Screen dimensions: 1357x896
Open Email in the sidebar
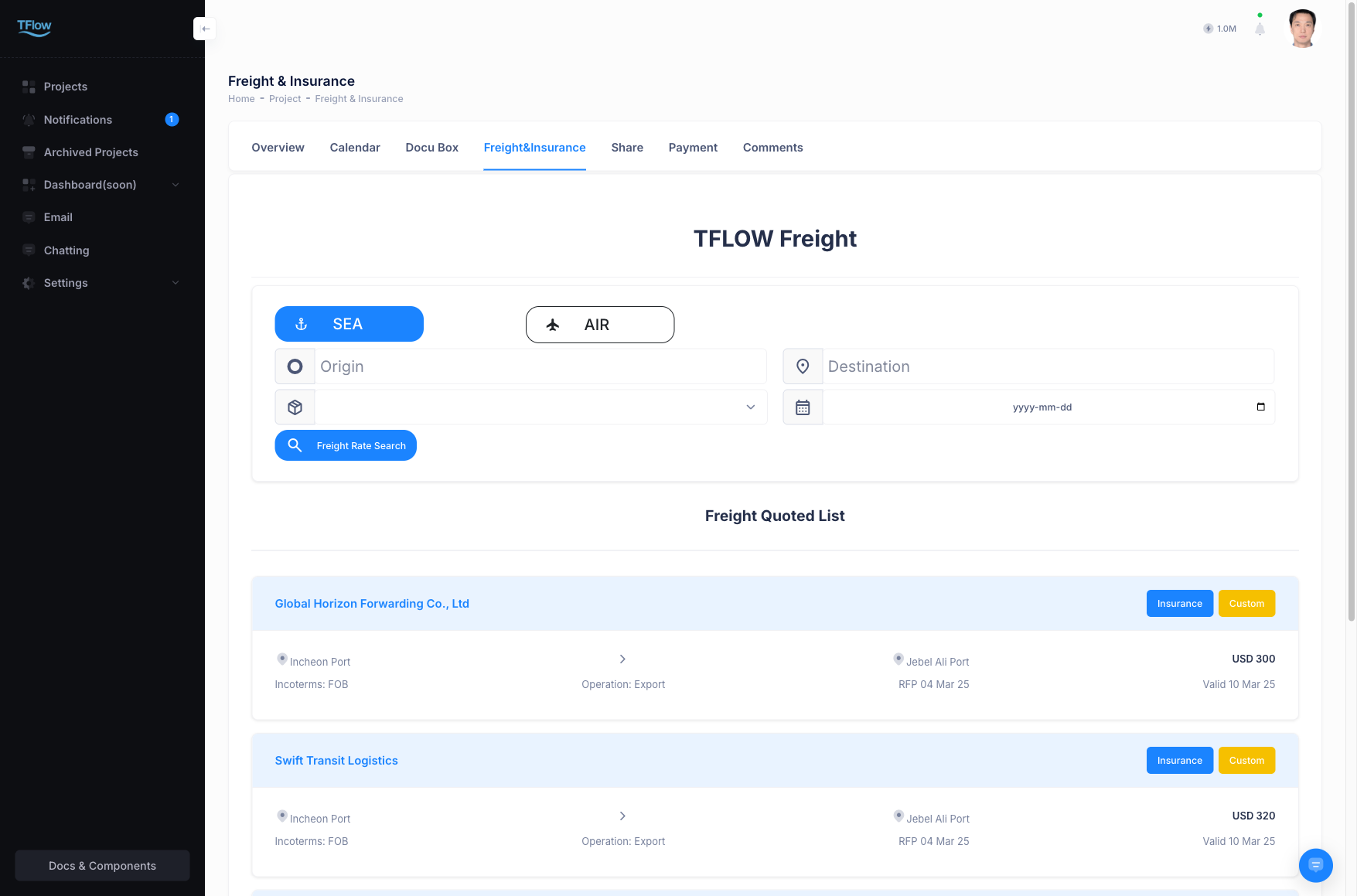click(58, 217)
